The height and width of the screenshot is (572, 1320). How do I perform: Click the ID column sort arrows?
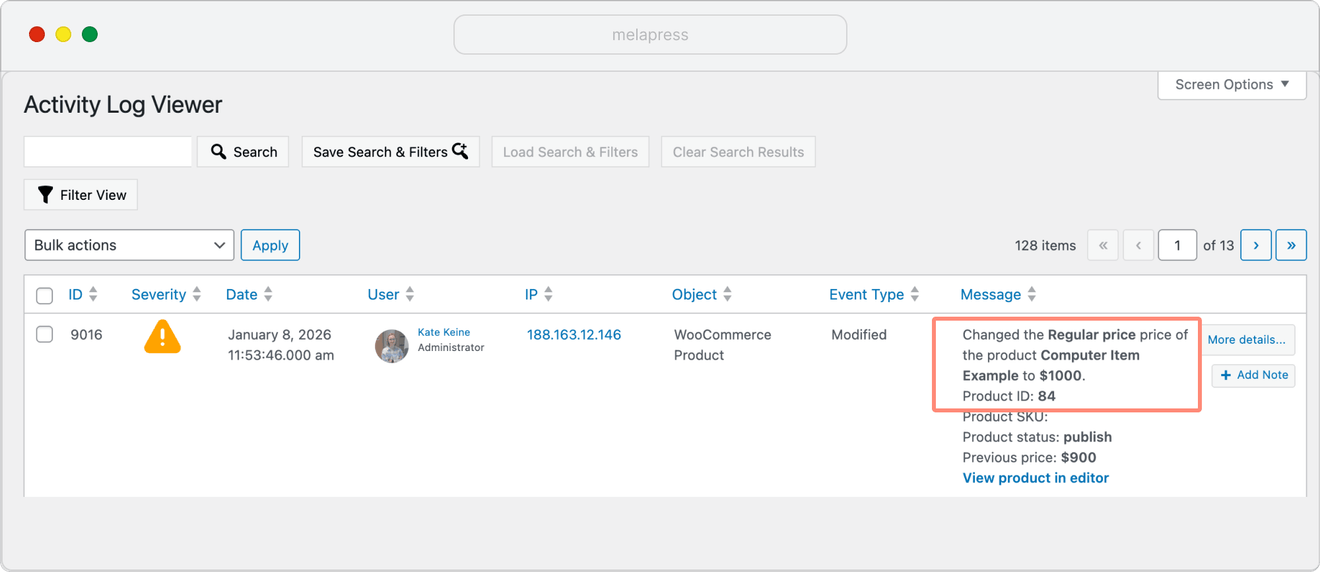[93, 294]
